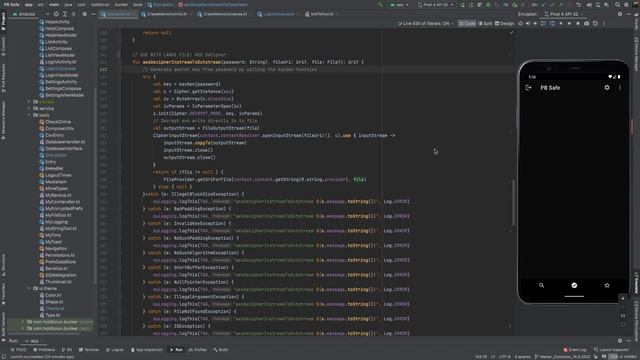Select Code editor view mode
The height and width of the screenshot is (360, 640).
[467, 24]
